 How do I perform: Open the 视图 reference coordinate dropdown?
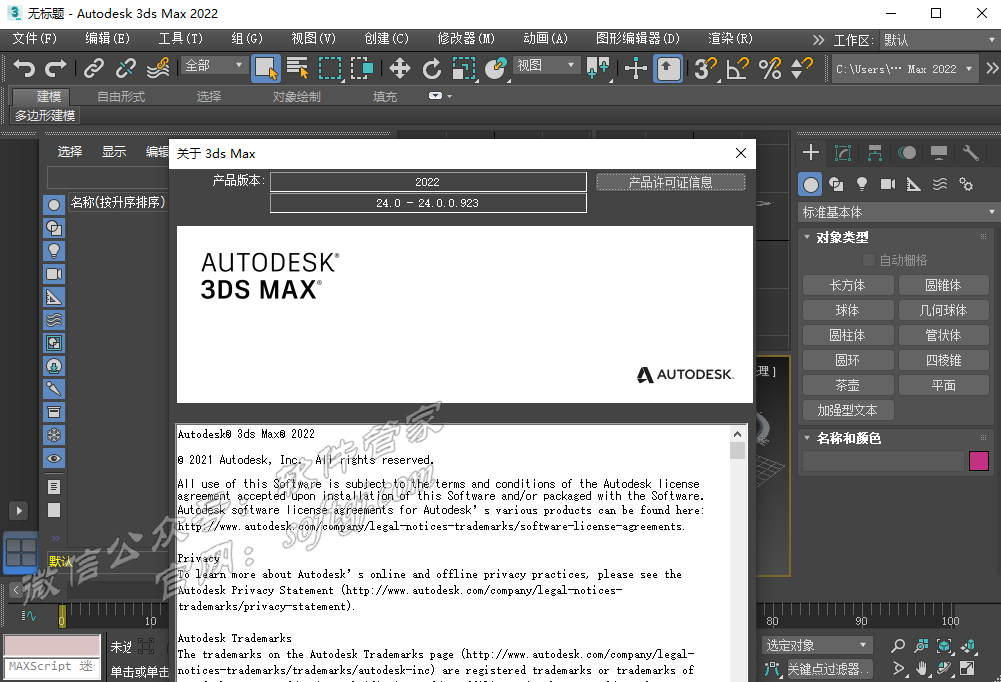[x=546, y=65]
